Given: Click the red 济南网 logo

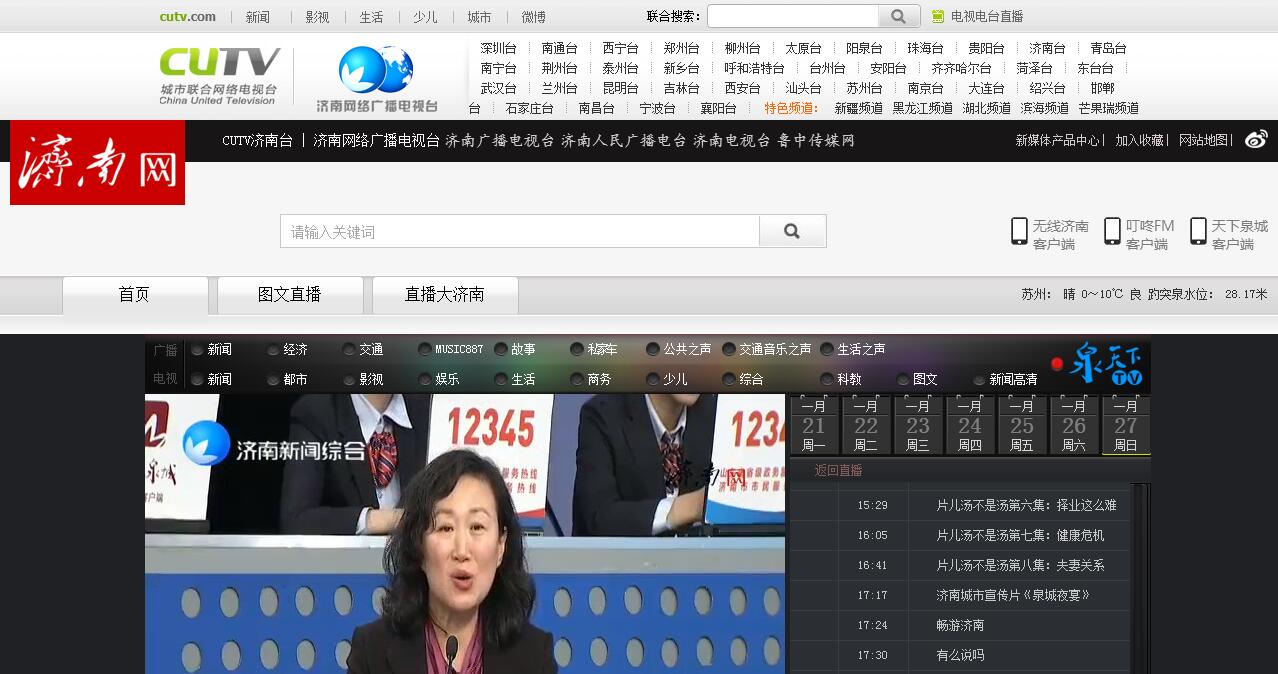Looking at the screenshot, I should (x=97, y=163).
